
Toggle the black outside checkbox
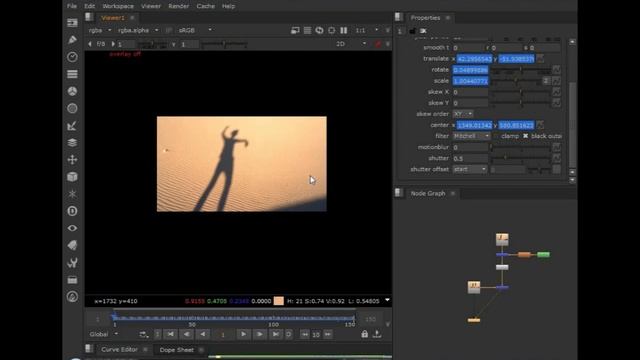pos(525,136)
